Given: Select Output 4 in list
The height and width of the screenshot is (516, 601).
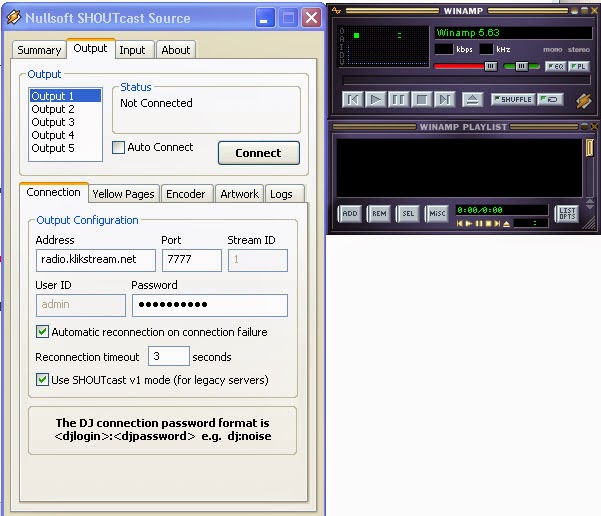Looking at the screenshot, I should pos(65,135).
